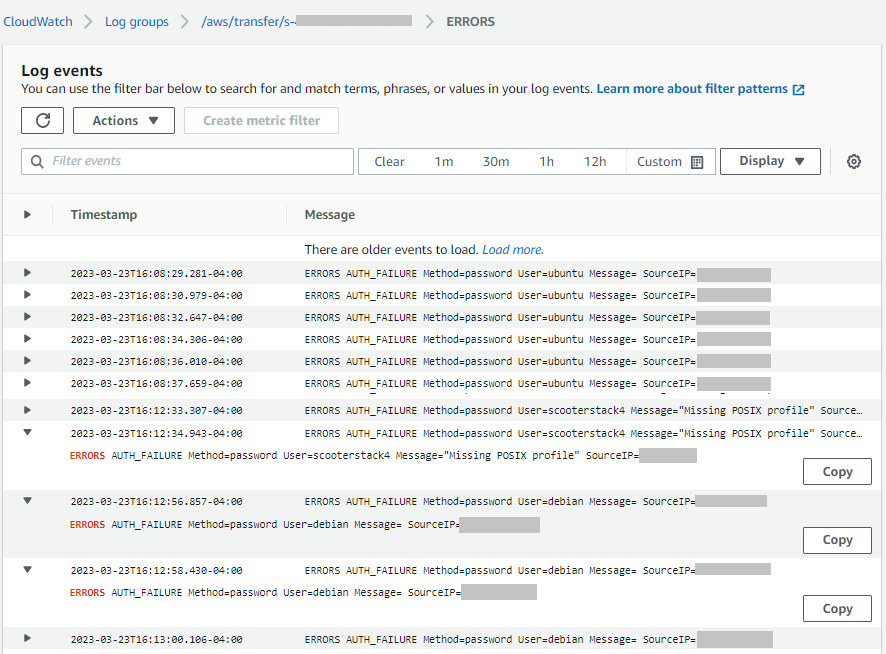Expand the first AUTH_FAILURE event for ubuntu
Viewport: 886px width, 654px height.
[28, 273]
